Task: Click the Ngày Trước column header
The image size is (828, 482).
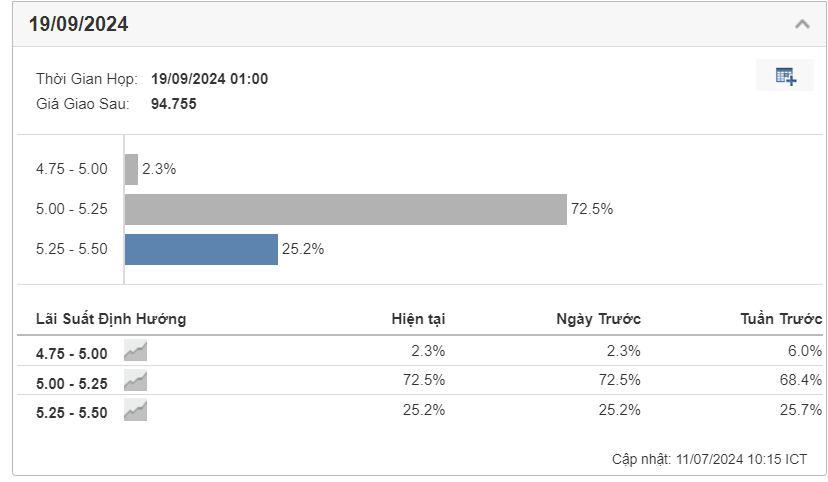Action: (598, 319)
